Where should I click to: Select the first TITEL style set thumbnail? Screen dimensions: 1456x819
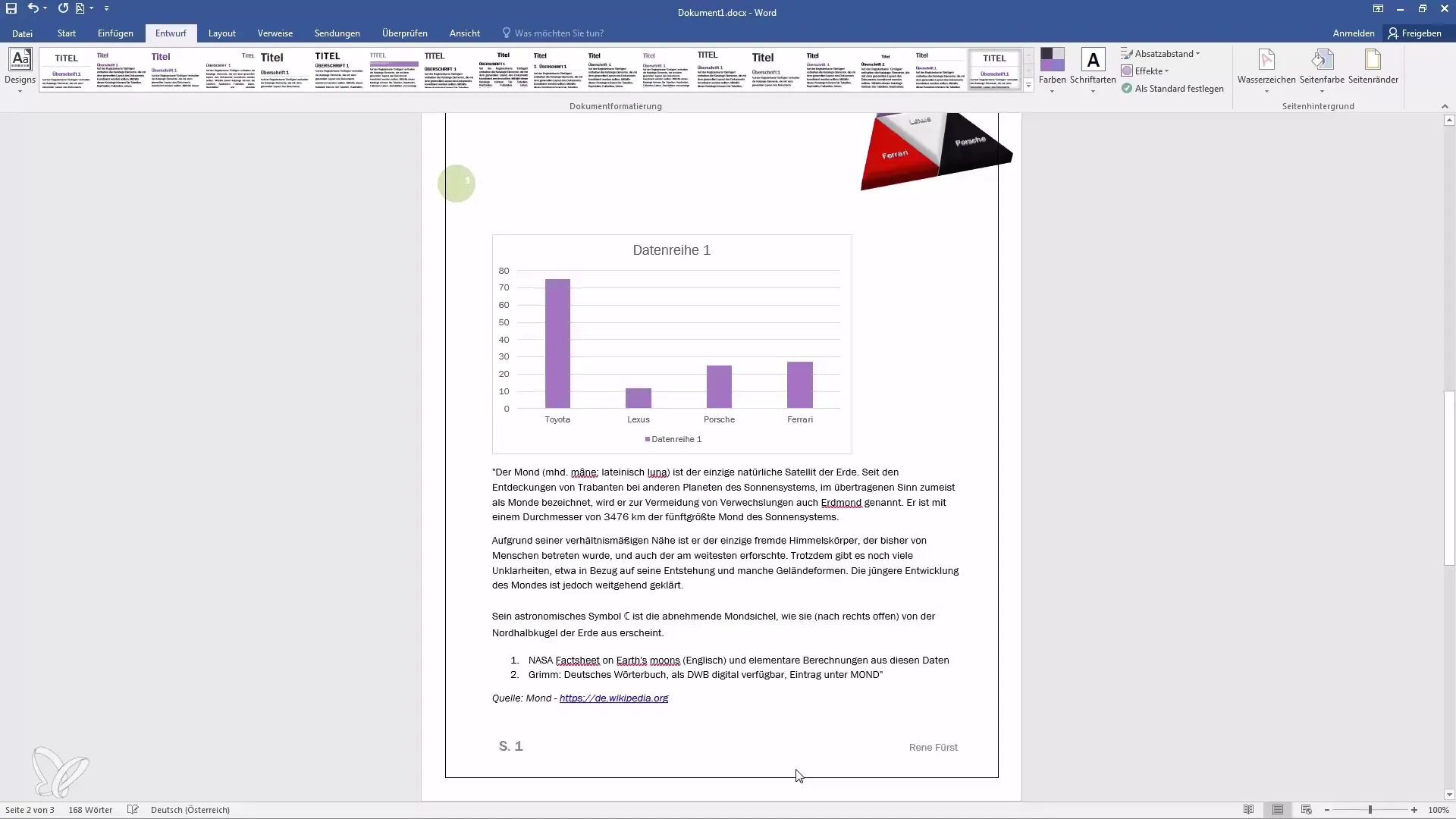66,70
